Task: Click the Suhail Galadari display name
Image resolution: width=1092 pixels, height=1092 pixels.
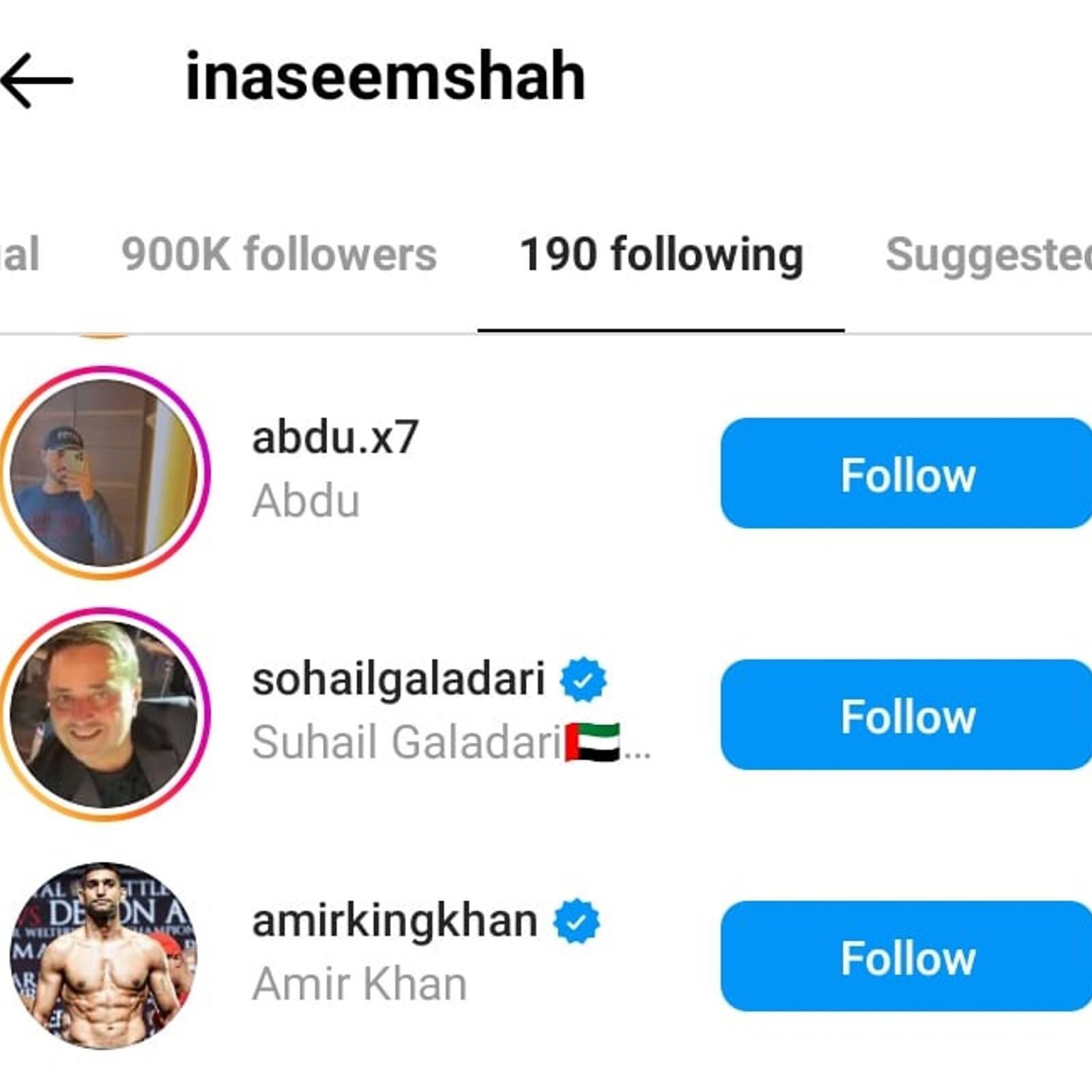Action: point(407,743)
